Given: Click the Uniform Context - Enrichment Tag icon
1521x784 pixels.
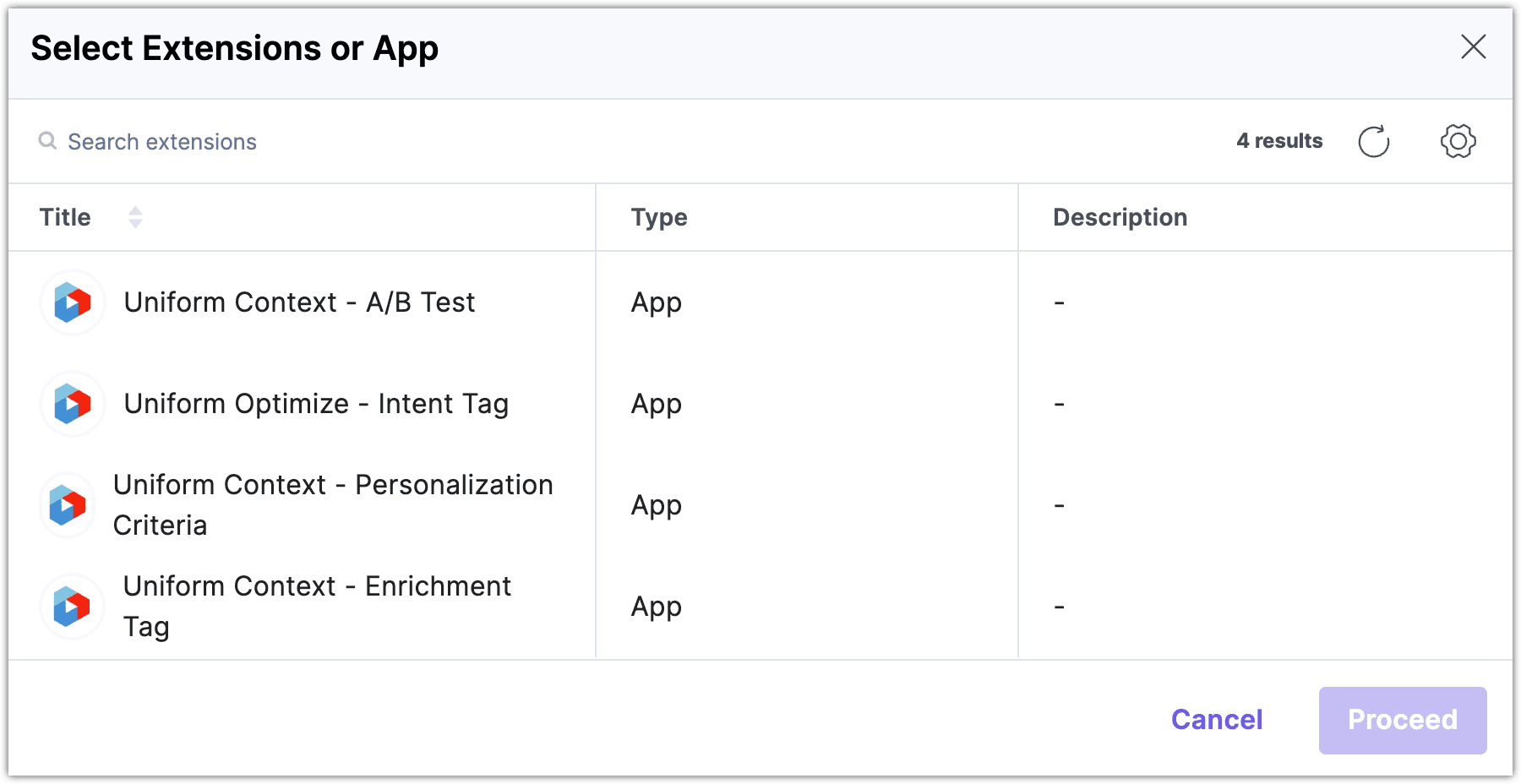Looking at the screenshot, I should 72,606.
